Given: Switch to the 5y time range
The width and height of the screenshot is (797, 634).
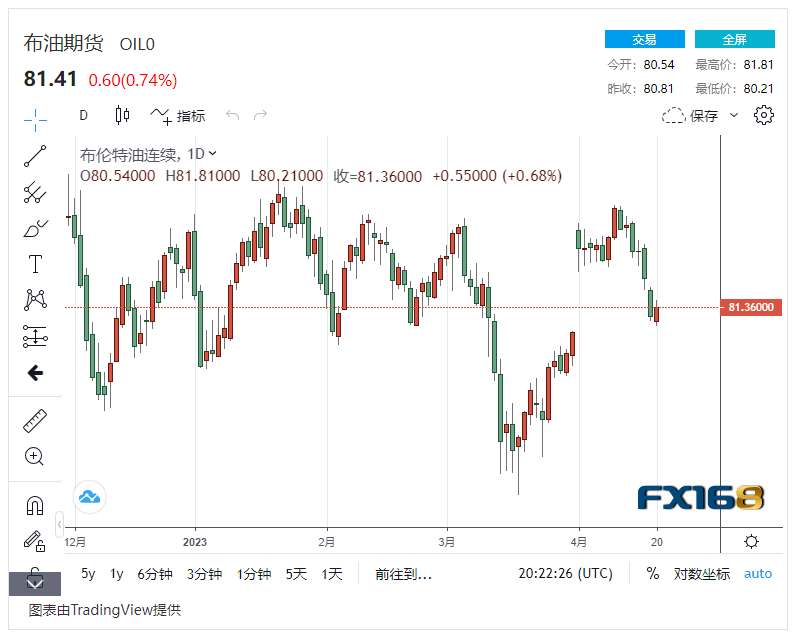Looking at the screenshot, I should (88, 574).
